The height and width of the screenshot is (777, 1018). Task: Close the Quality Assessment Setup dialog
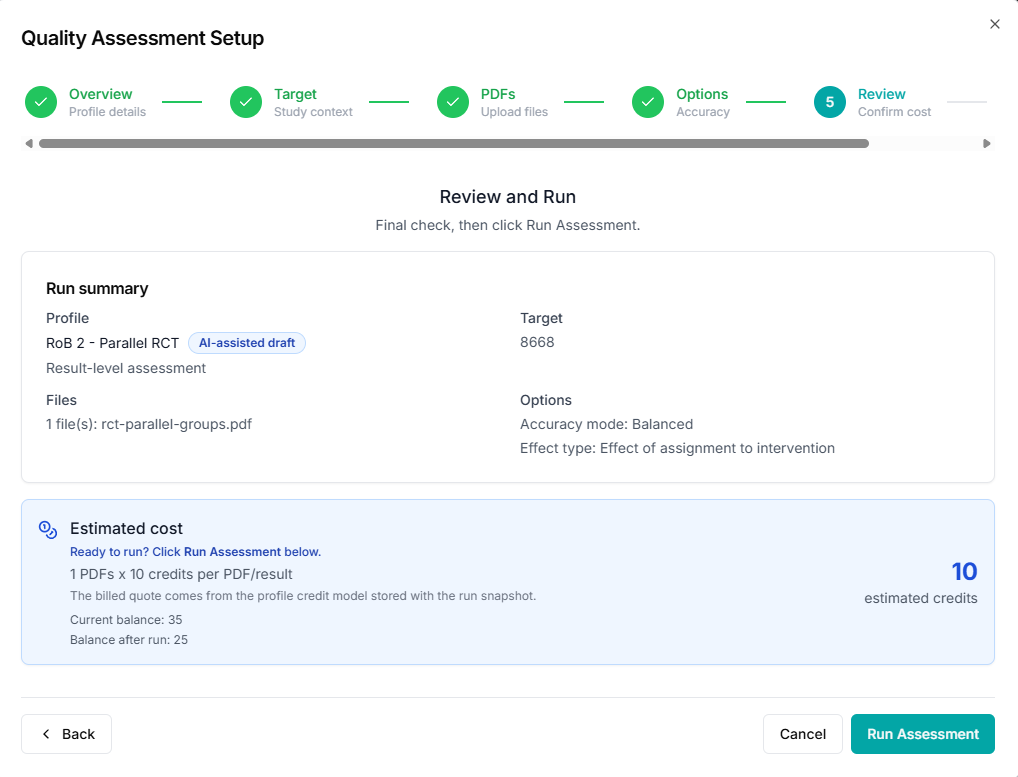click(x=995, y=24)
